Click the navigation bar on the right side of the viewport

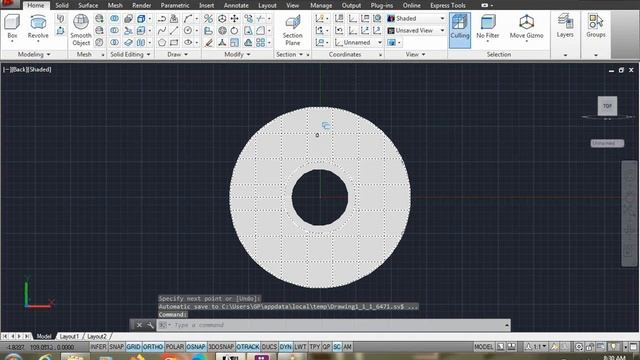(x=629, y=213)
